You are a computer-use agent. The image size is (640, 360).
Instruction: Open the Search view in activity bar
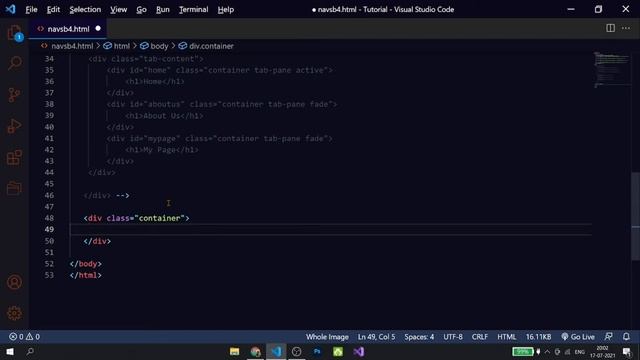click(x=14, y=63)
